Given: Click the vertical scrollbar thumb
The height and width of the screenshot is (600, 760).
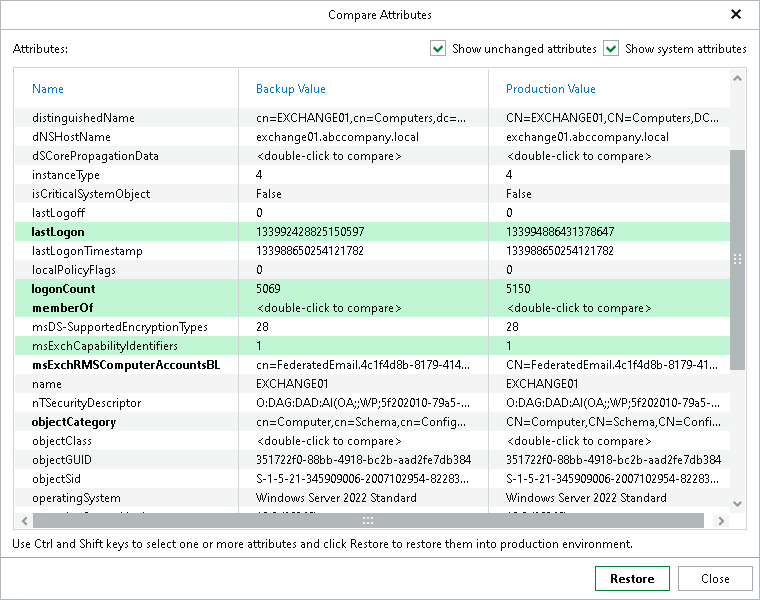Looking at the screenshot, I should [738, 260].
